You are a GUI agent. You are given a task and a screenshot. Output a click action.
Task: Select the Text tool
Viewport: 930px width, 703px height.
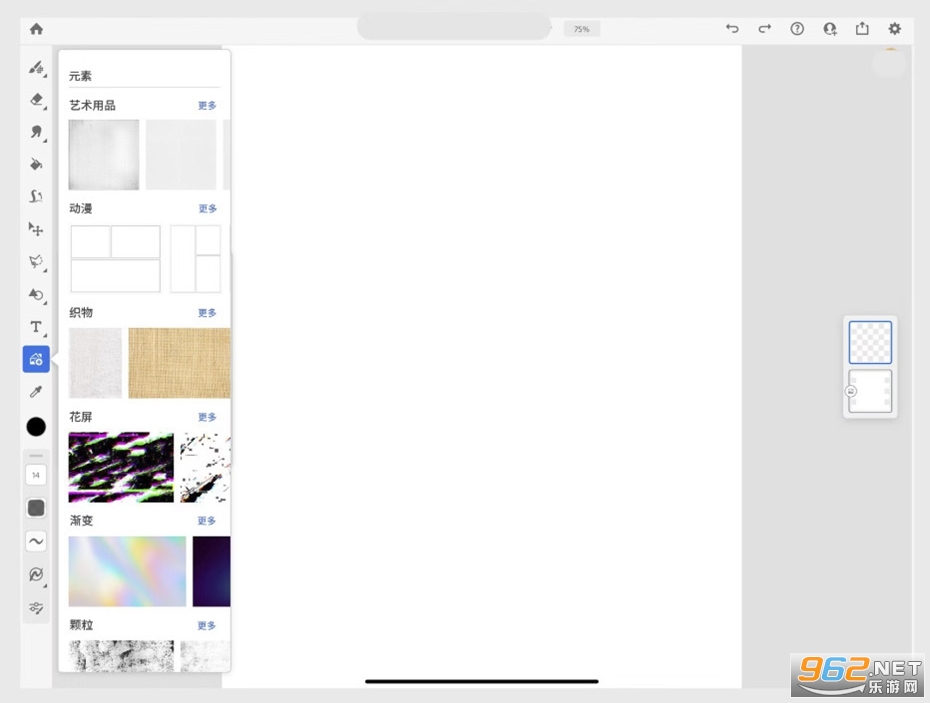click(x=36, y=327)
